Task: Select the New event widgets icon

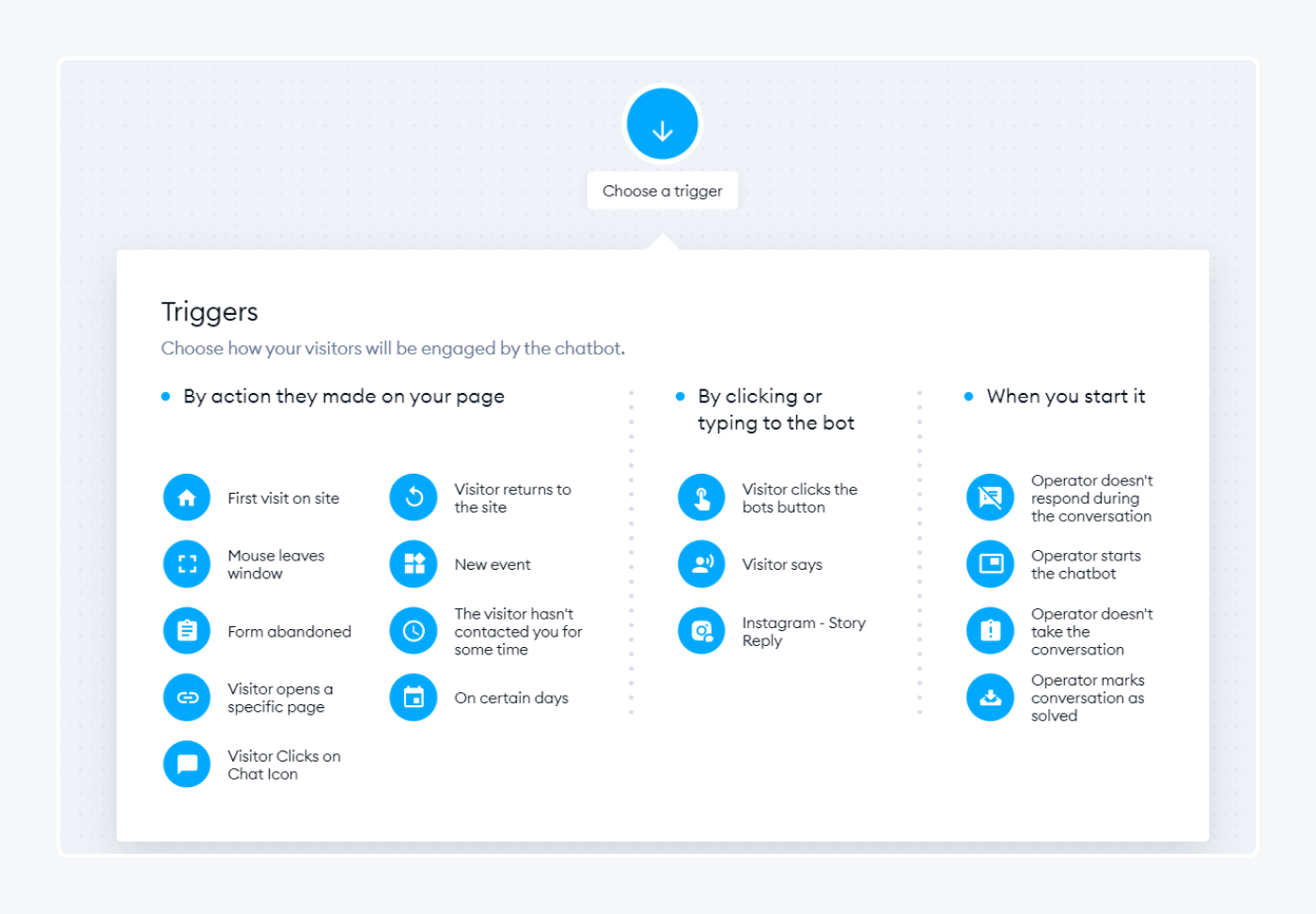Action: click(414, 564)
